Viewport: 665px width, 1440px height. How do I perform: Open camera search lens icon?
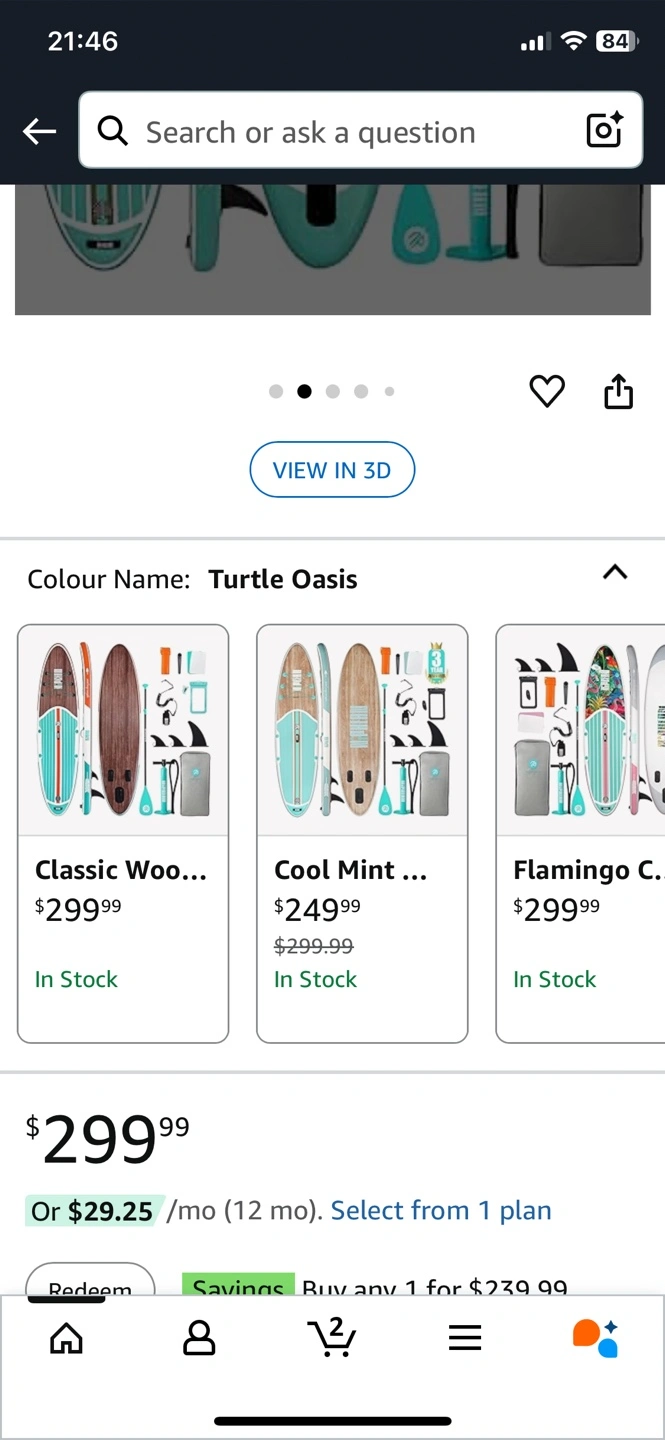click(x=604, y=131)
